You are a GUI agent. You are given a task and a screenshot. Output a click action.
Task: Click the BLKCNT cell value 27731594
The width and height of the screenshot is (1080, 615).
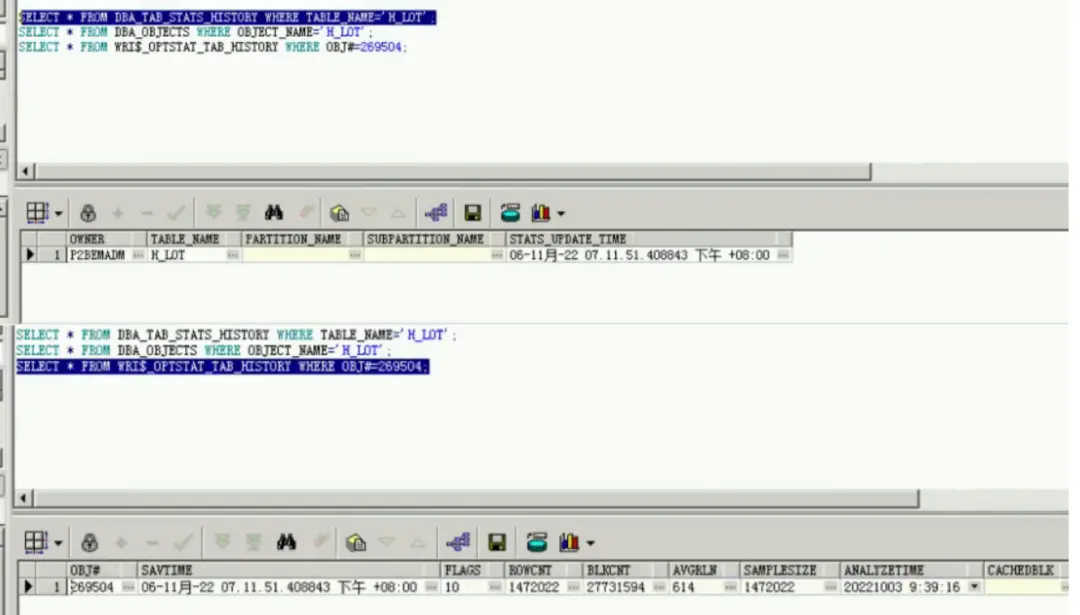616,587
